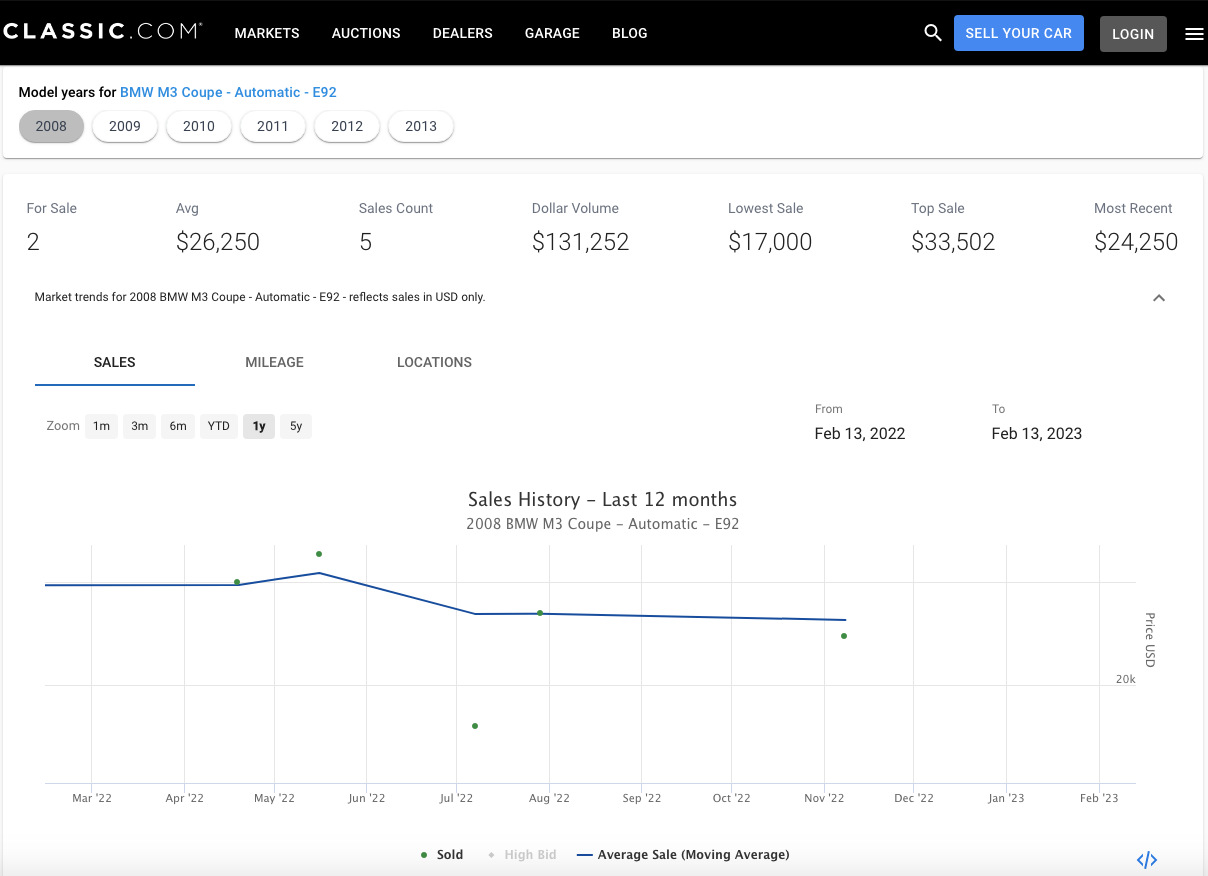Set chart zoom to YTD
Viewport: 1208px width, 876px height.
219,426
